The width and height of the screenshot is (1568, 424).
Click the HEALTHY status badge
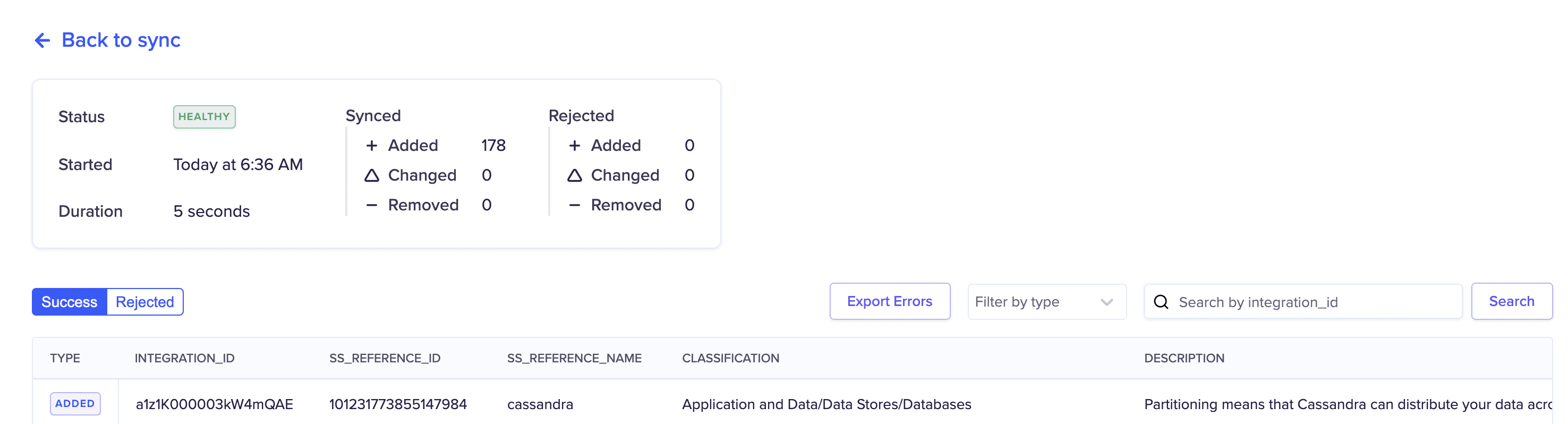point(204,117)
